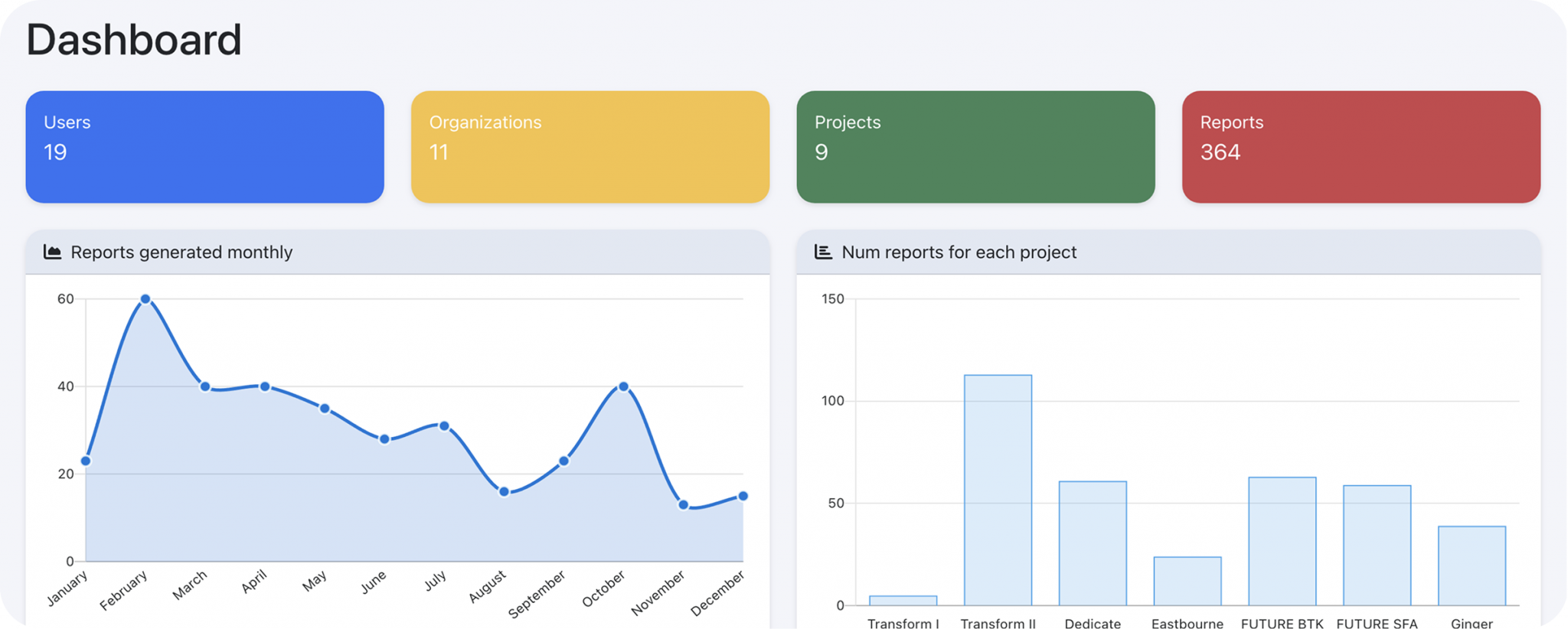Open the blue Users card
The width and height of the screenshot is (1568, 629).
[204, 147]
